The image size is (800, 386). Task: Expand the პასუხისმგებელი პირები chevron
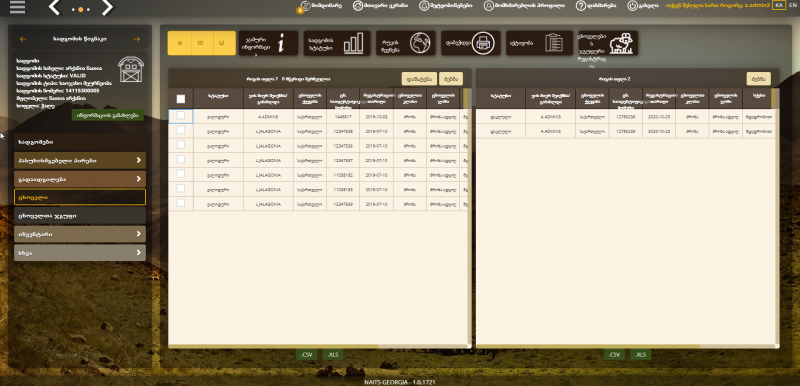(x=138, y=161)
